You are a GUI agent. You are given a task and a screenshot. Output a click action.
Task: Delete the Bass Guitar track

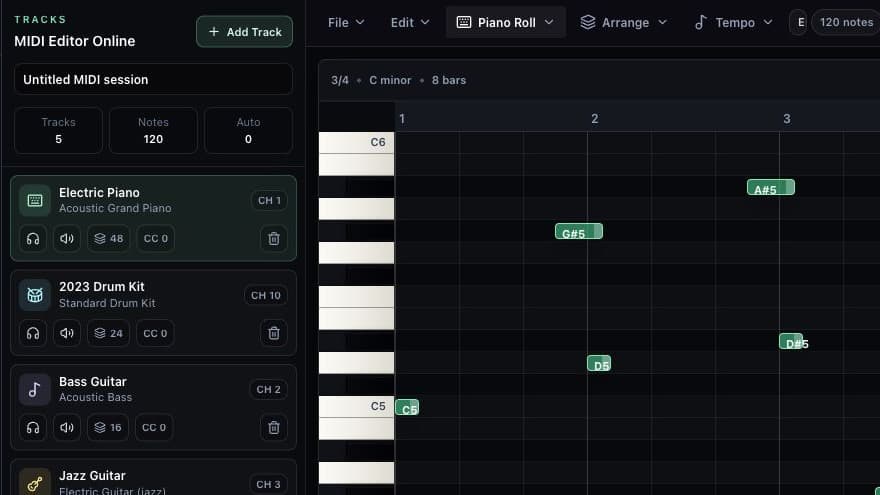point(274,428)
